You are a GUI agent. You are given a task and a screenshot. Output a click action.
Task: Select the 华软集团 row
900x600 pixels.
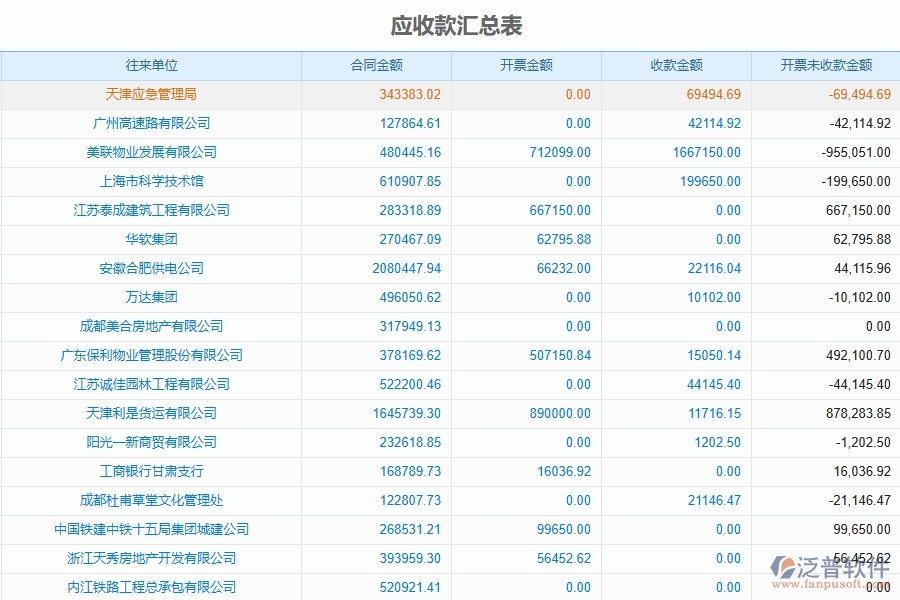pyautogui.click(x=151, y=239)
